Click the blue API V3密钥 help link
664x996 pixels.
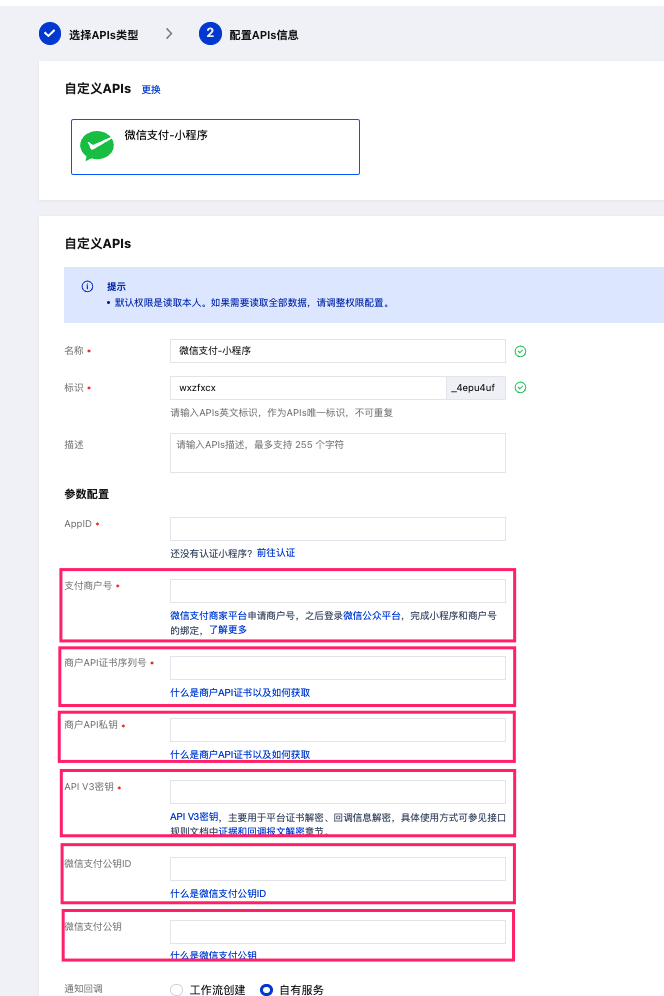194,817
